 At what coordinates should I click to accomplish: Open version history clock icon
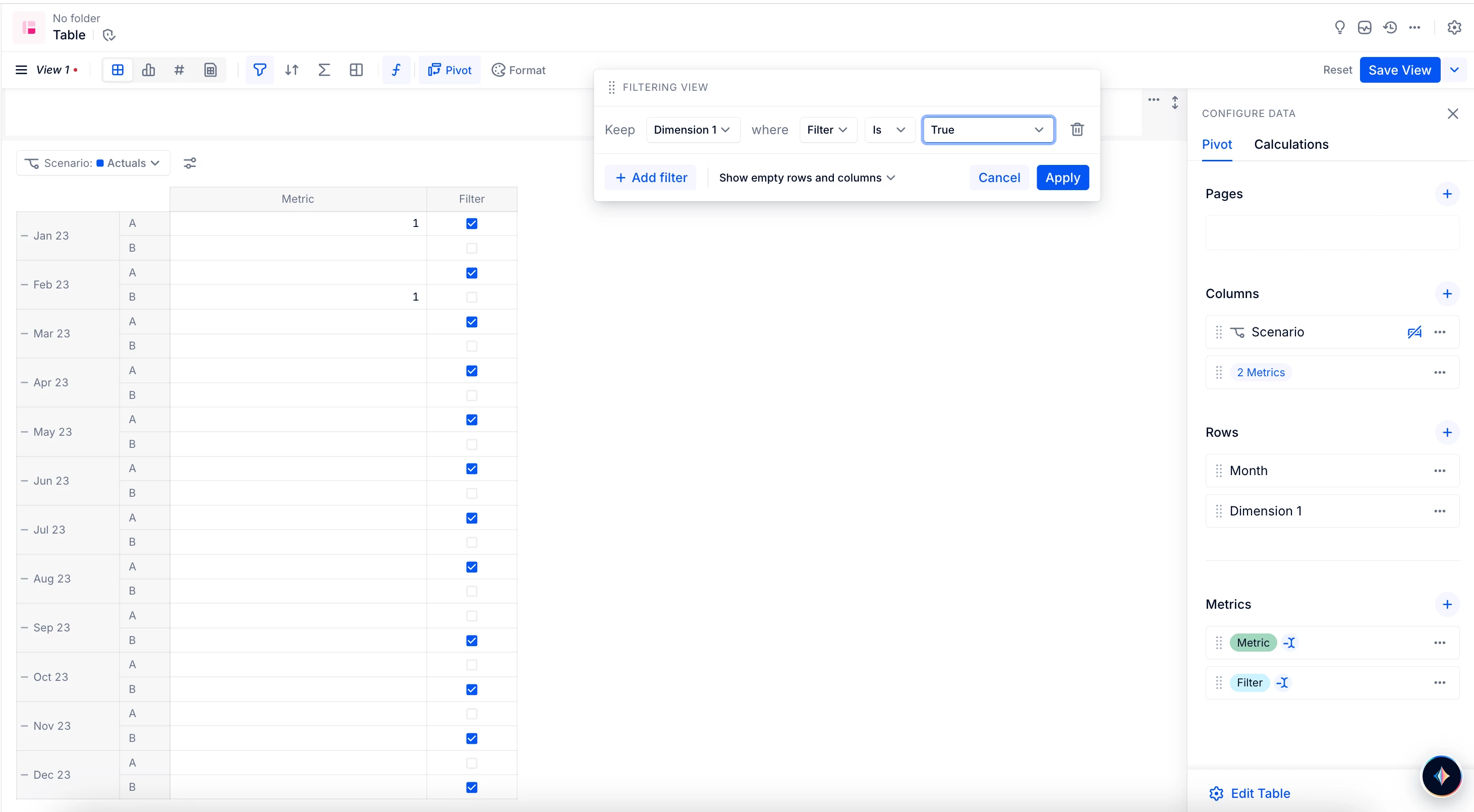[1390, 27]
